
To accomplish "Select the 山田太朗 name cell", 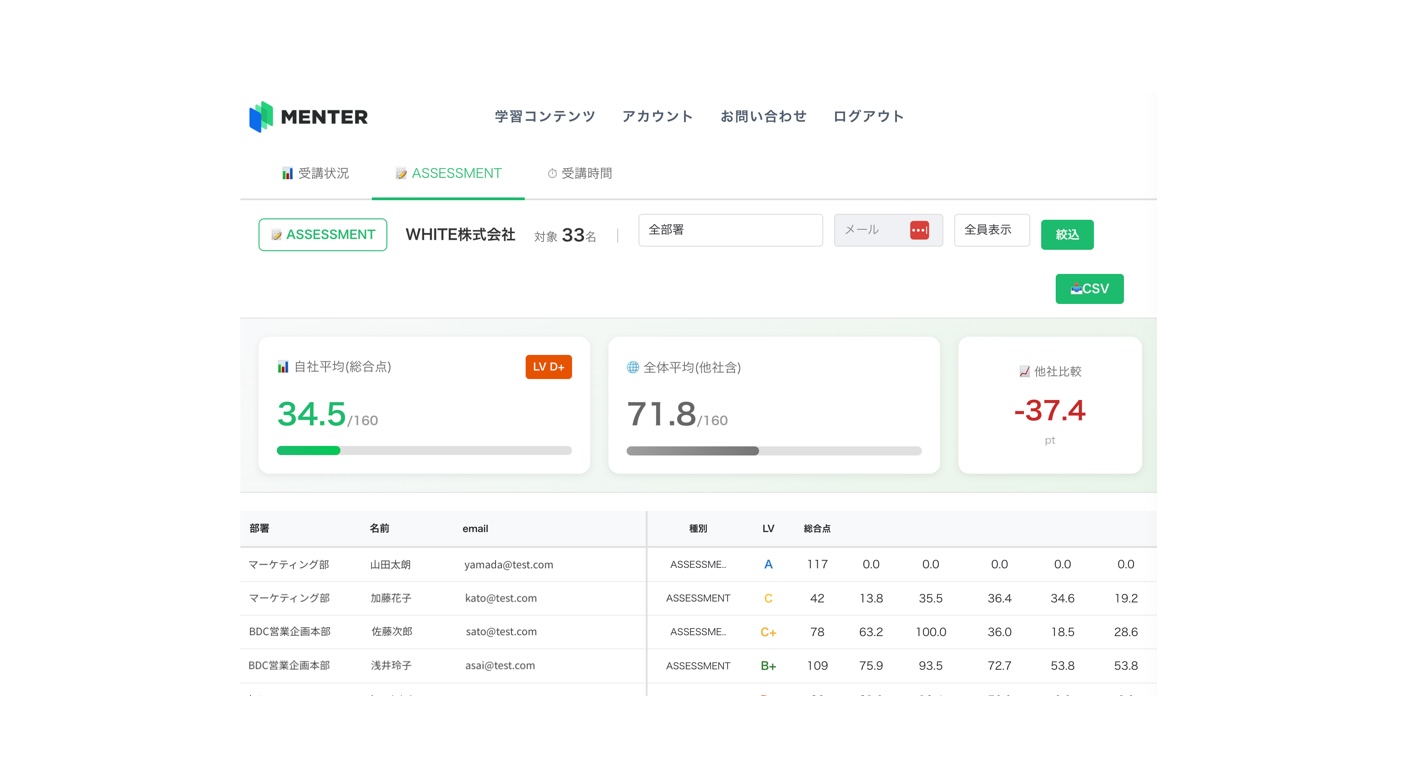I will (390, 565).
